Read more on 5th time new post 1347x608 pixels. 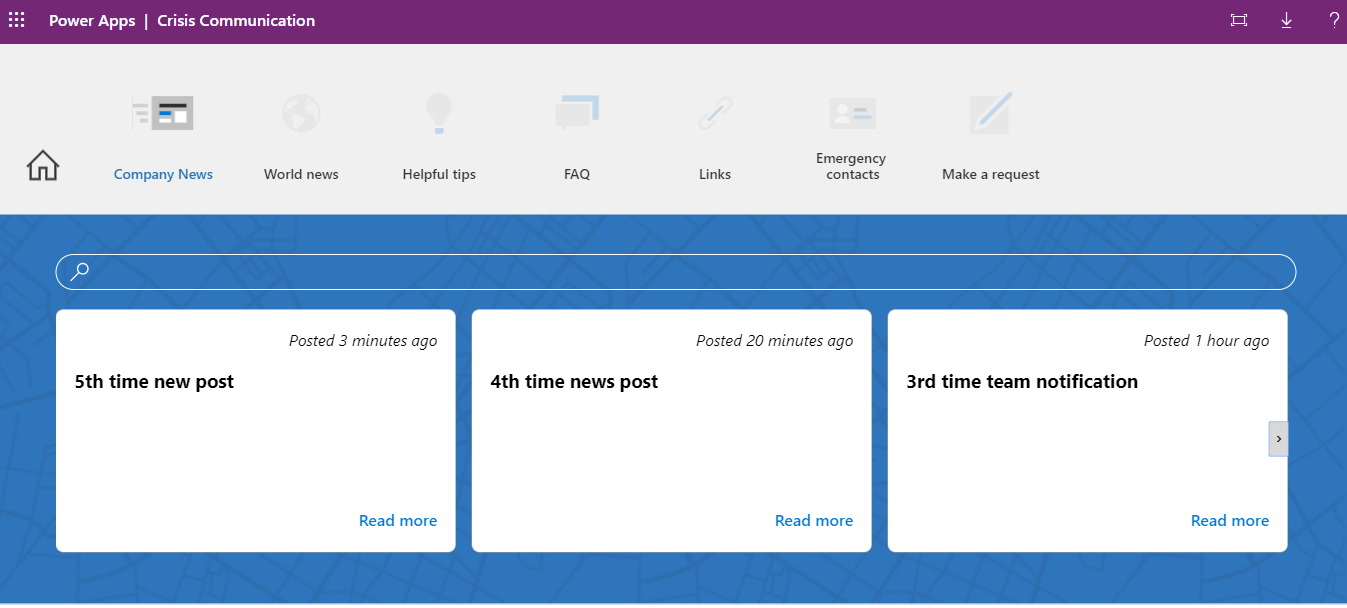[x=398, y=521]
